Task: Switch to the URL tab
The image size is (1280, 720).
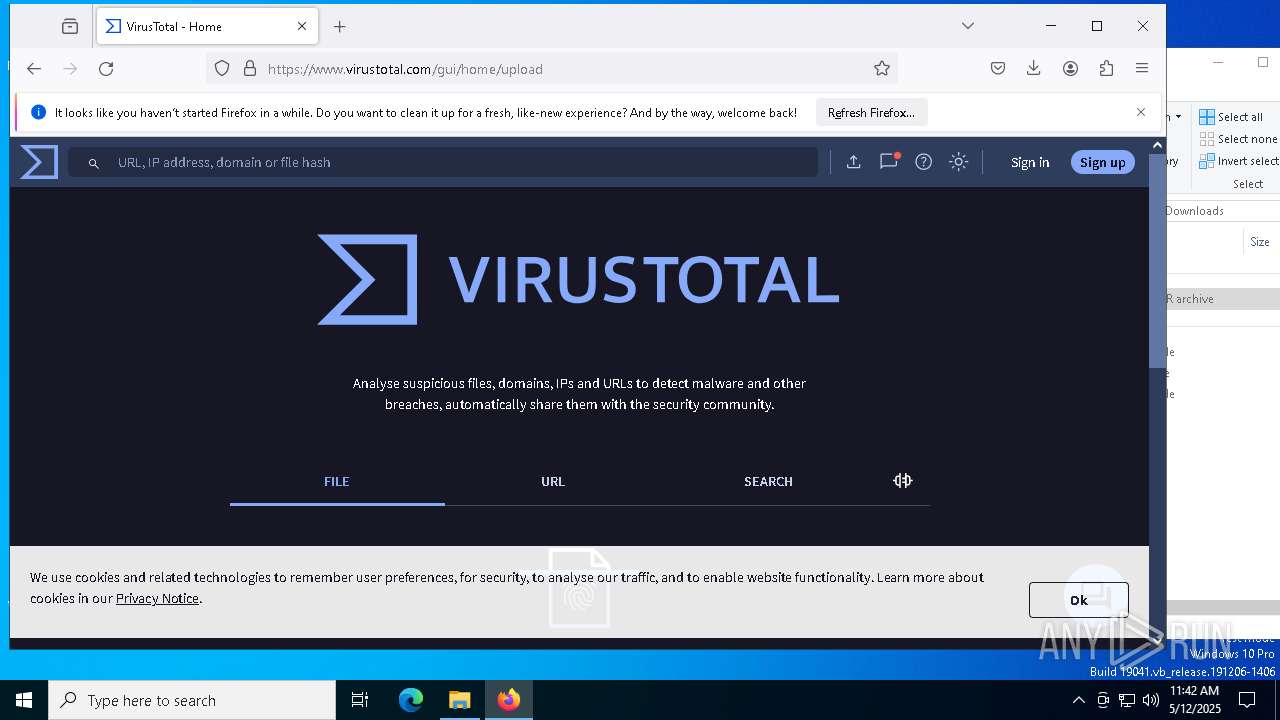Action: tap(553, 482)
